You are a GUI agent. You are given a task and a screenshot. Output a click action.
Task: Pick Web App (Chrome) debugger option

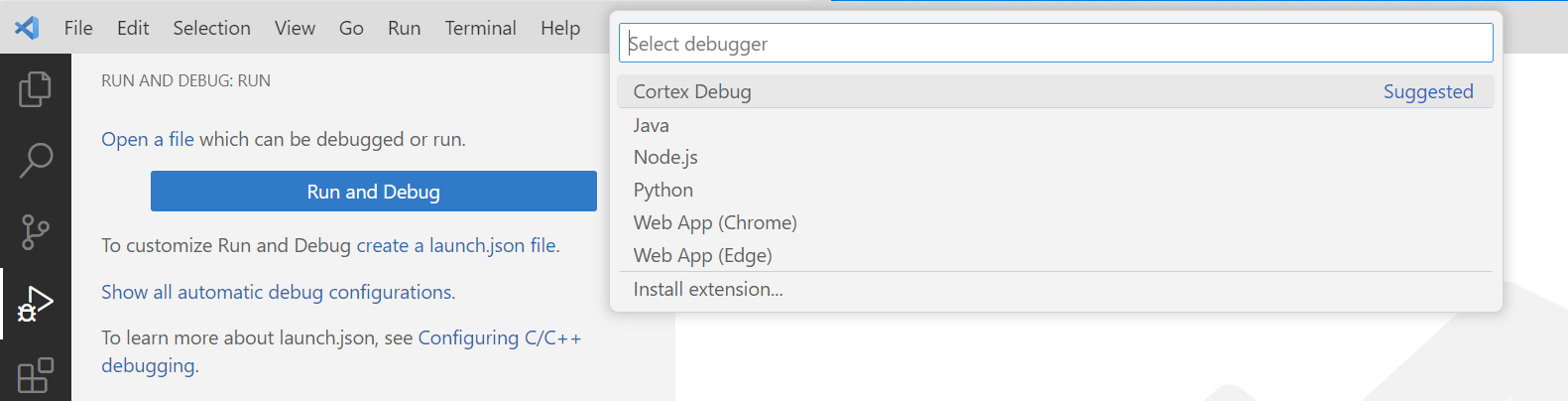(x=715, y=222)
